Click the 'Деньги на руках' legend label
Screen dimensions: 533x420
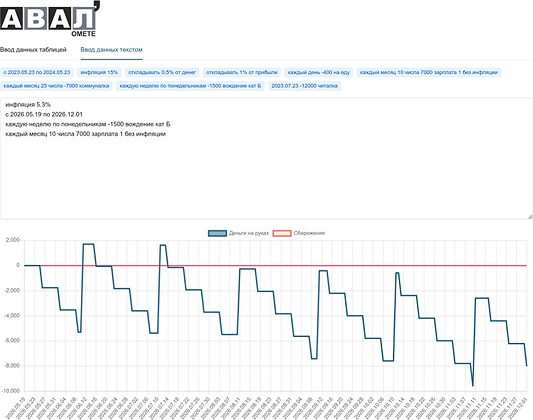tap(248, 233)
